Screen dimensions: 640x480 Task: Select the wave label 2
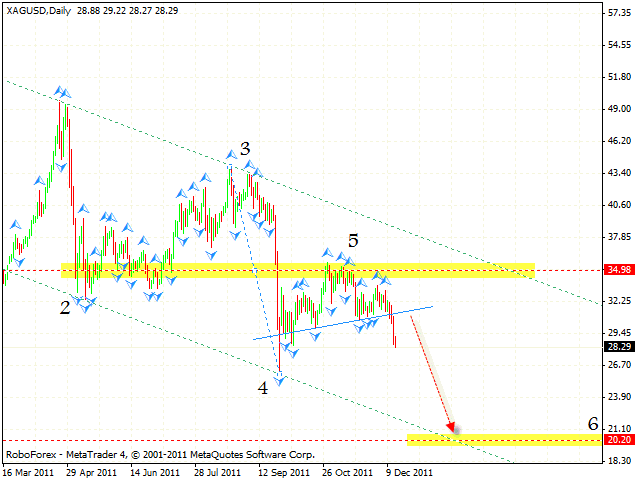pyautogui.click(x=65, y=307)
